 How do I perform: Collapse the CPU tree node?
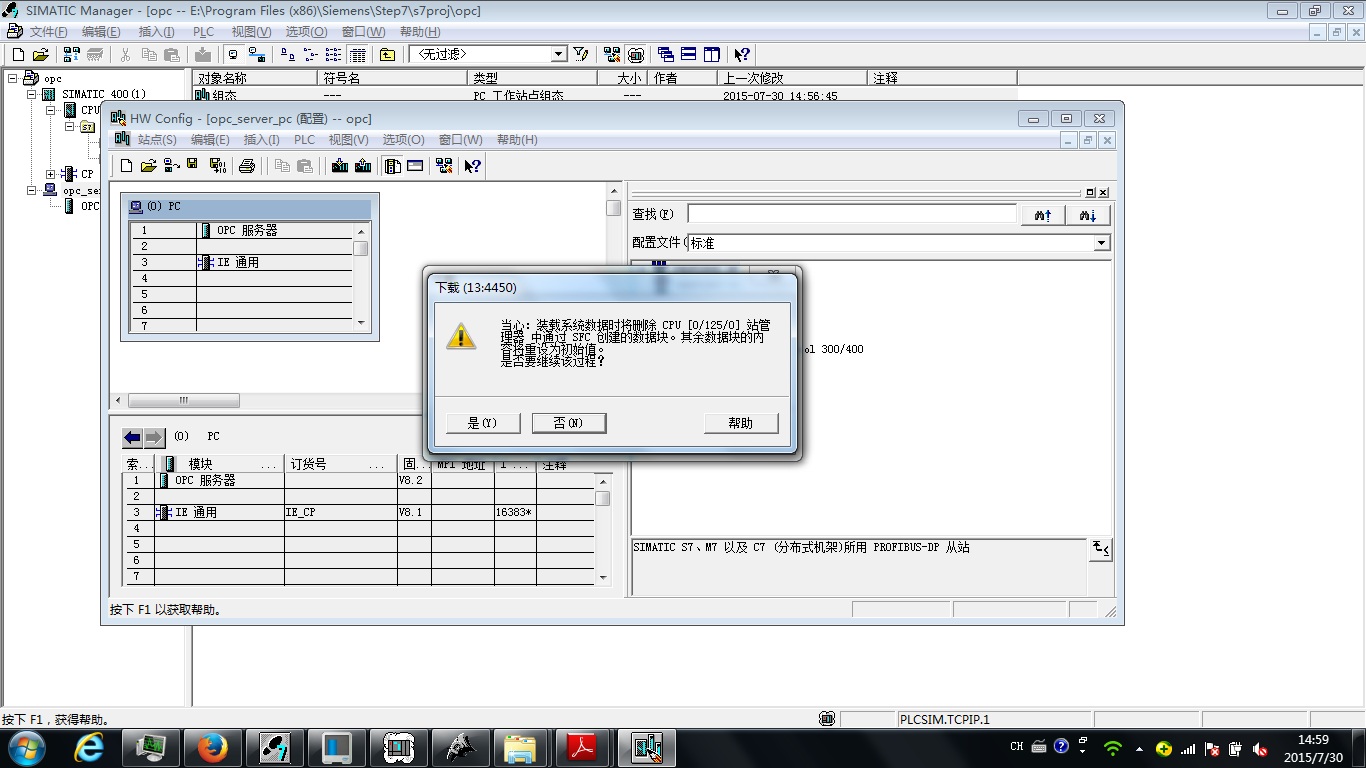[51, 110]
